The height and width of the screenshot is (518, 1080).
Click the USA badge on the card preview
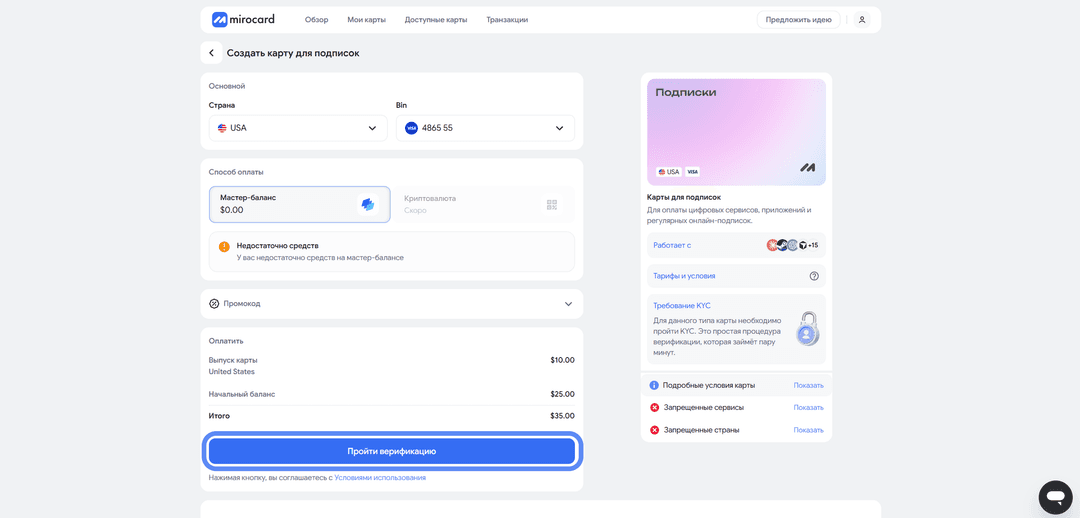[x=669, y=172]
